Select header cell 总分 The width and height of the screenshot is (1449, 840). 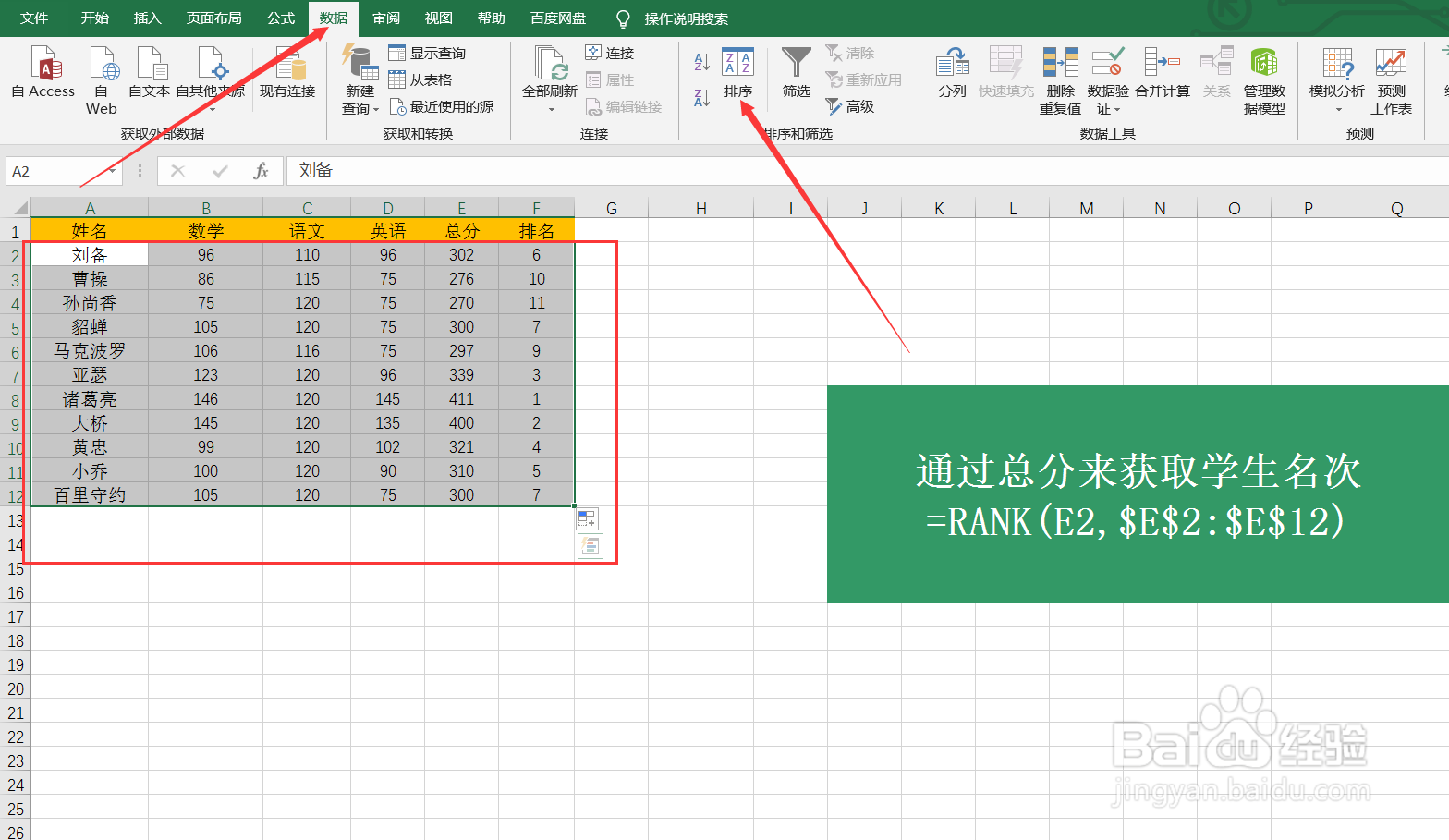coord(461,230)
